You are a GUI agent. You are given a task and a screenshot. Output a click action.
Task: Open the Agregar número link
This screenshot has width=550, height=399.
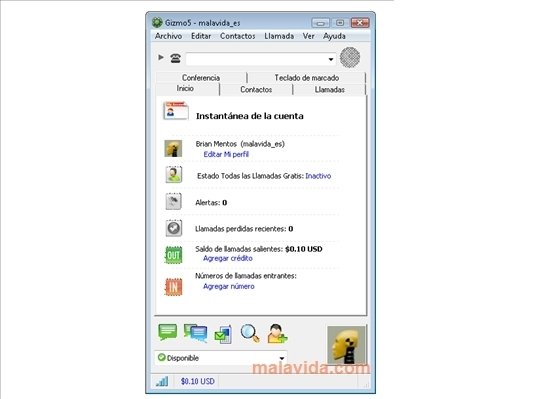229,286
